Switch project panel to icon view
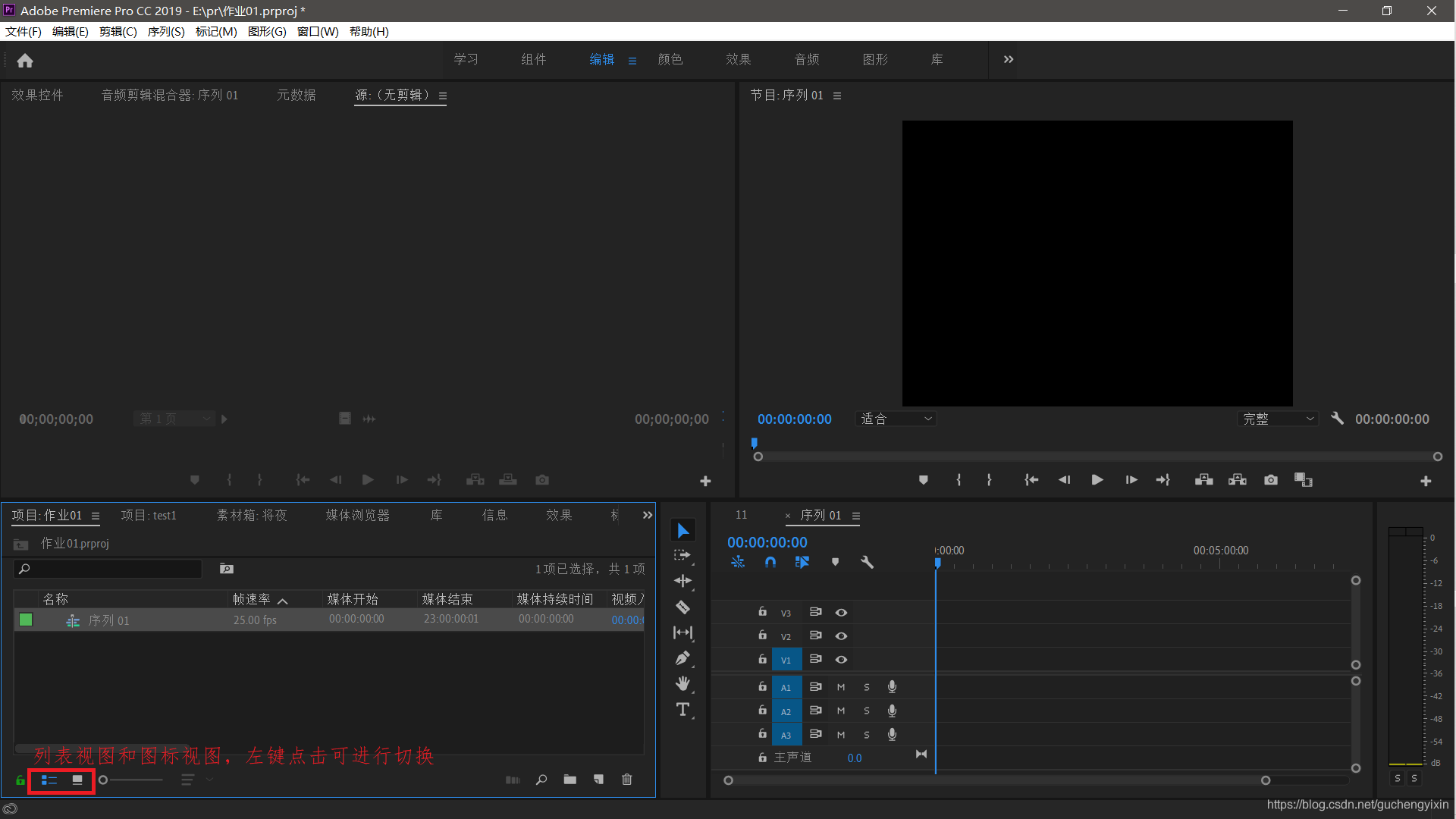Viewport: 1456px width, 819px height. click(x=77, y=780)
